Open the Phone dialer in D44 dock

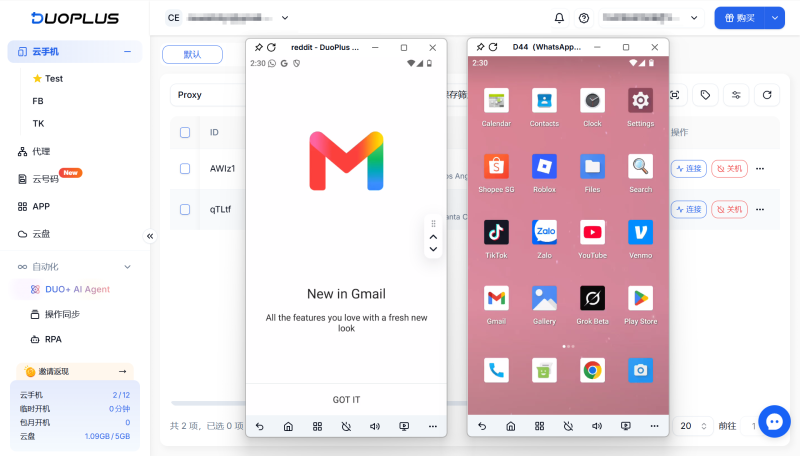(496, 370)
